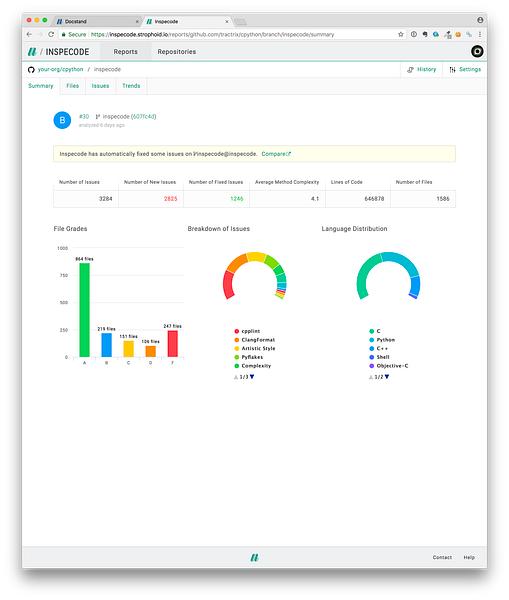Open the Reports menu
Viewport: 509px width, 600px height.
126,52
